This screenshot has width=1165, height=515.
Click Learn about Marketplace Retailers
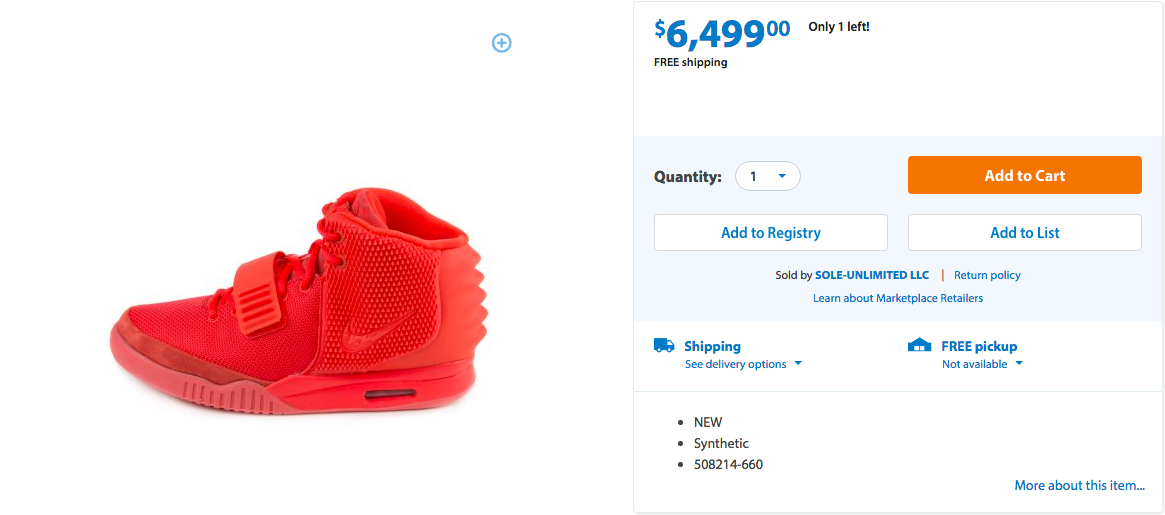pos(898,298)
